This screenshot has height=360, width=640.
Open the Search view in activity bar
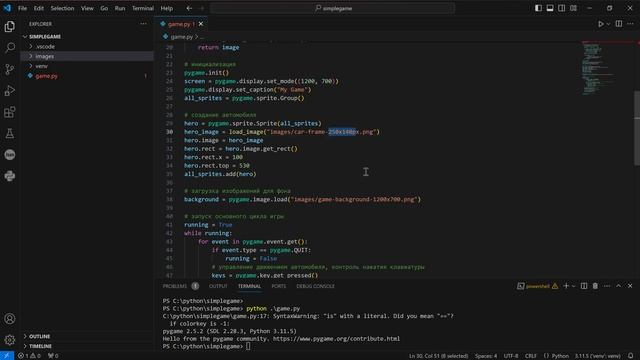point(10,48)
